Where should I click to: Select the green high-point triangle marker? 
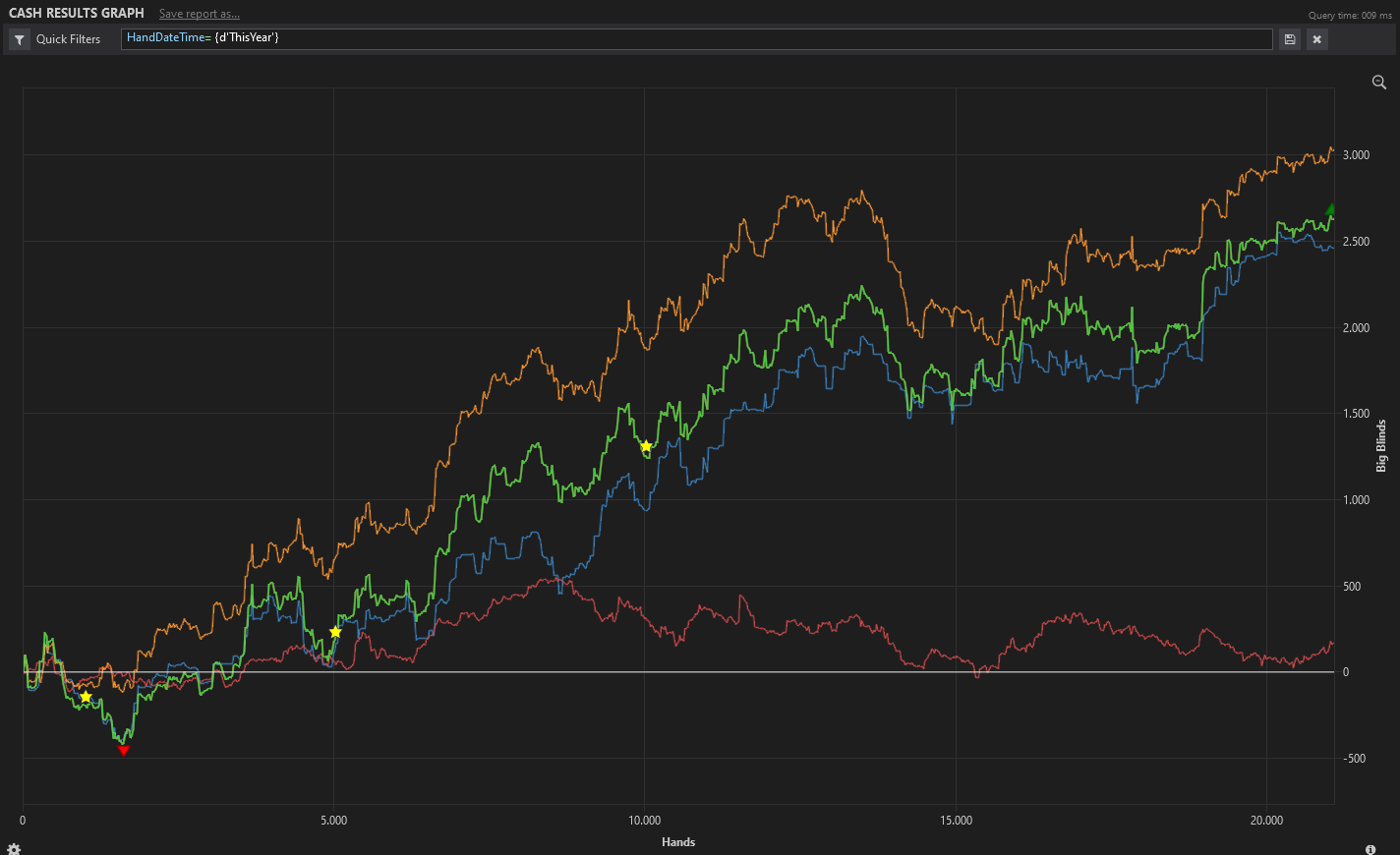point(1330,209)
